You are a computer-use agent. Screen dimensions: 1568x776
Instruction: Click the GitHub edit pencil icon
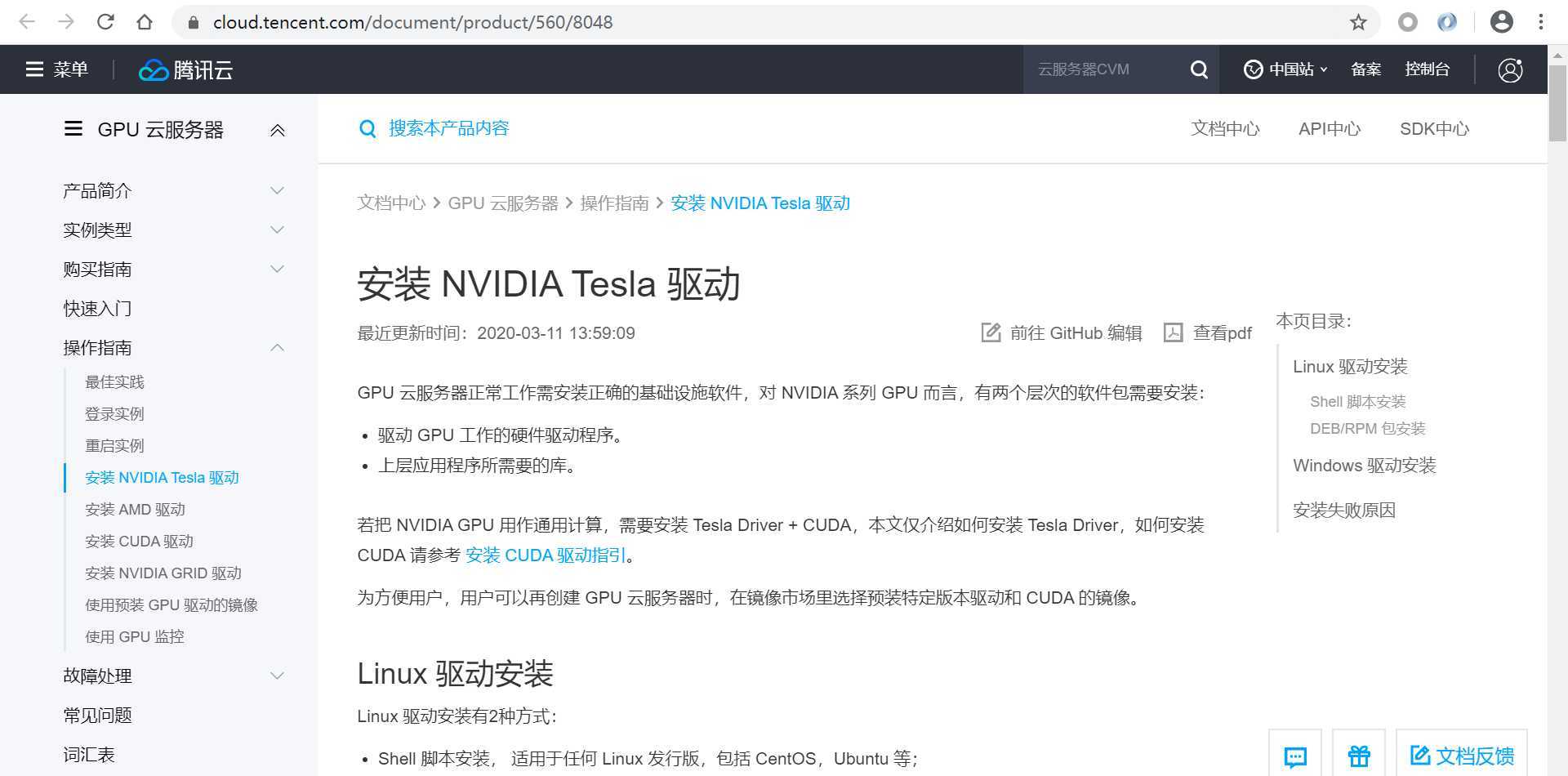click(991, 332)
